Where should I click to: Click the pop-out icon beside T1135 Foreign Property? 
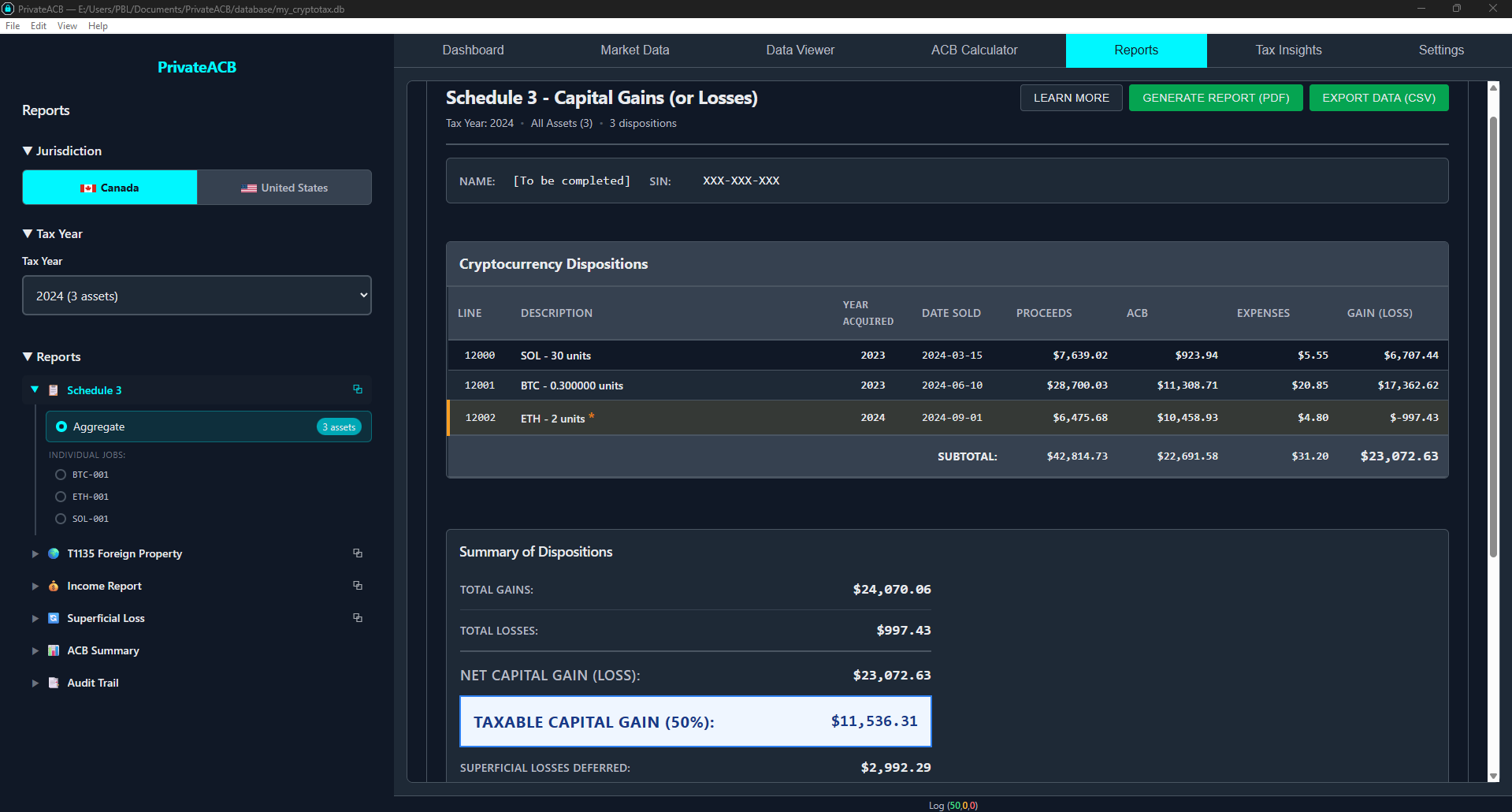coord(358,553)
